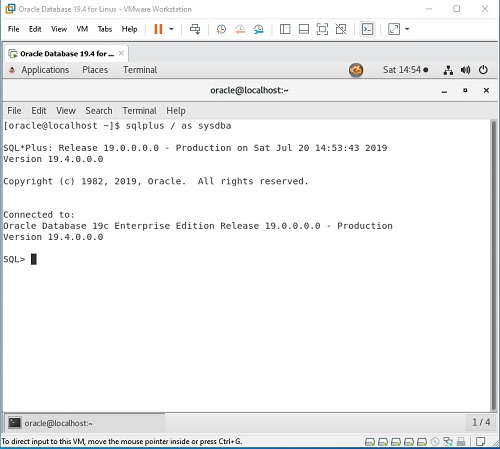
Task: Click the network icon in GNOME panel
Action: (x=448, y=70)
